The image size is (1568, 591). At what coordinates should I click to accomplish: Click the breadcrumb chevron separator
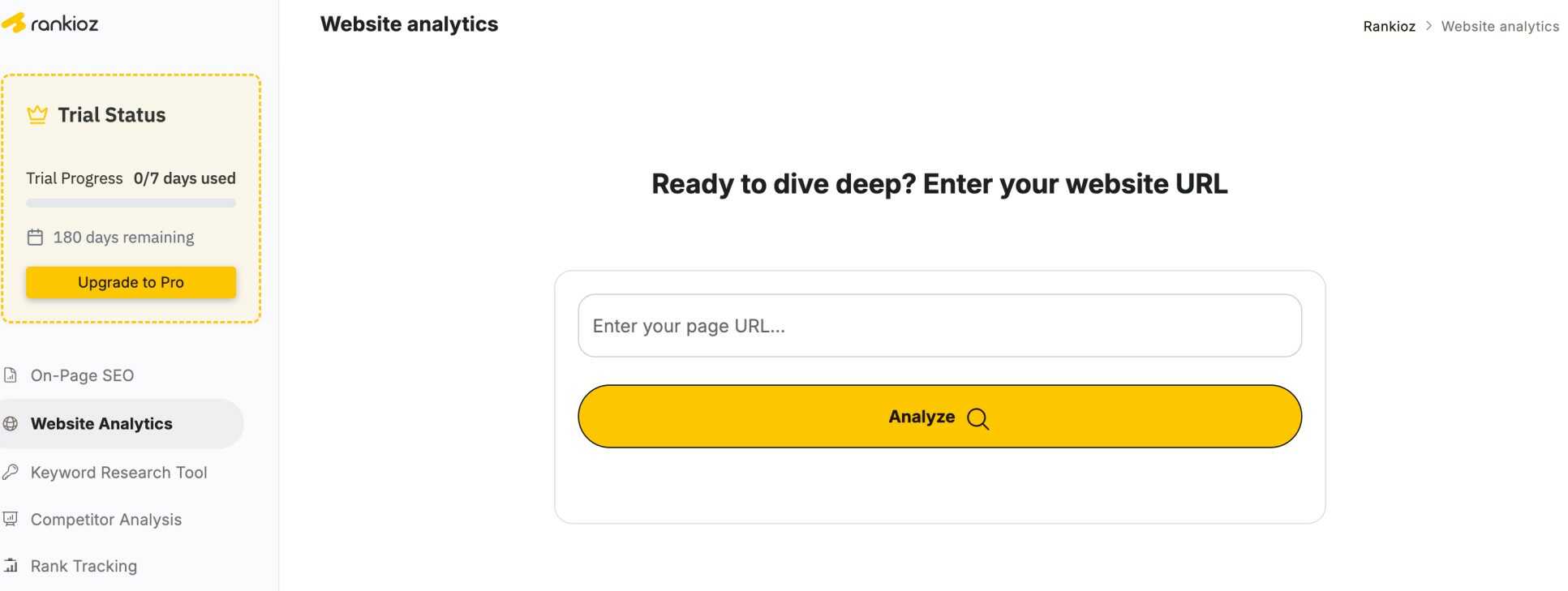tap(1428, 26)
